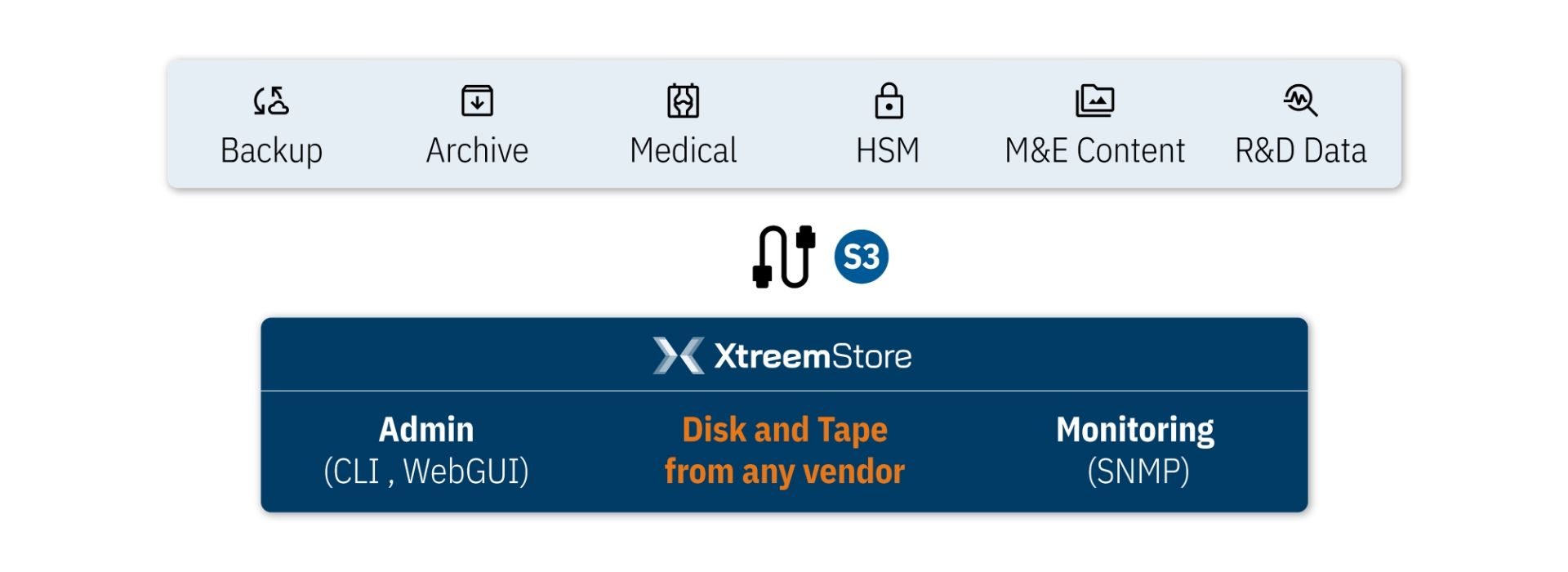Click the blue S3 circle badge
This screenshot has height=572, width=1568.
[x=861, y=257]
